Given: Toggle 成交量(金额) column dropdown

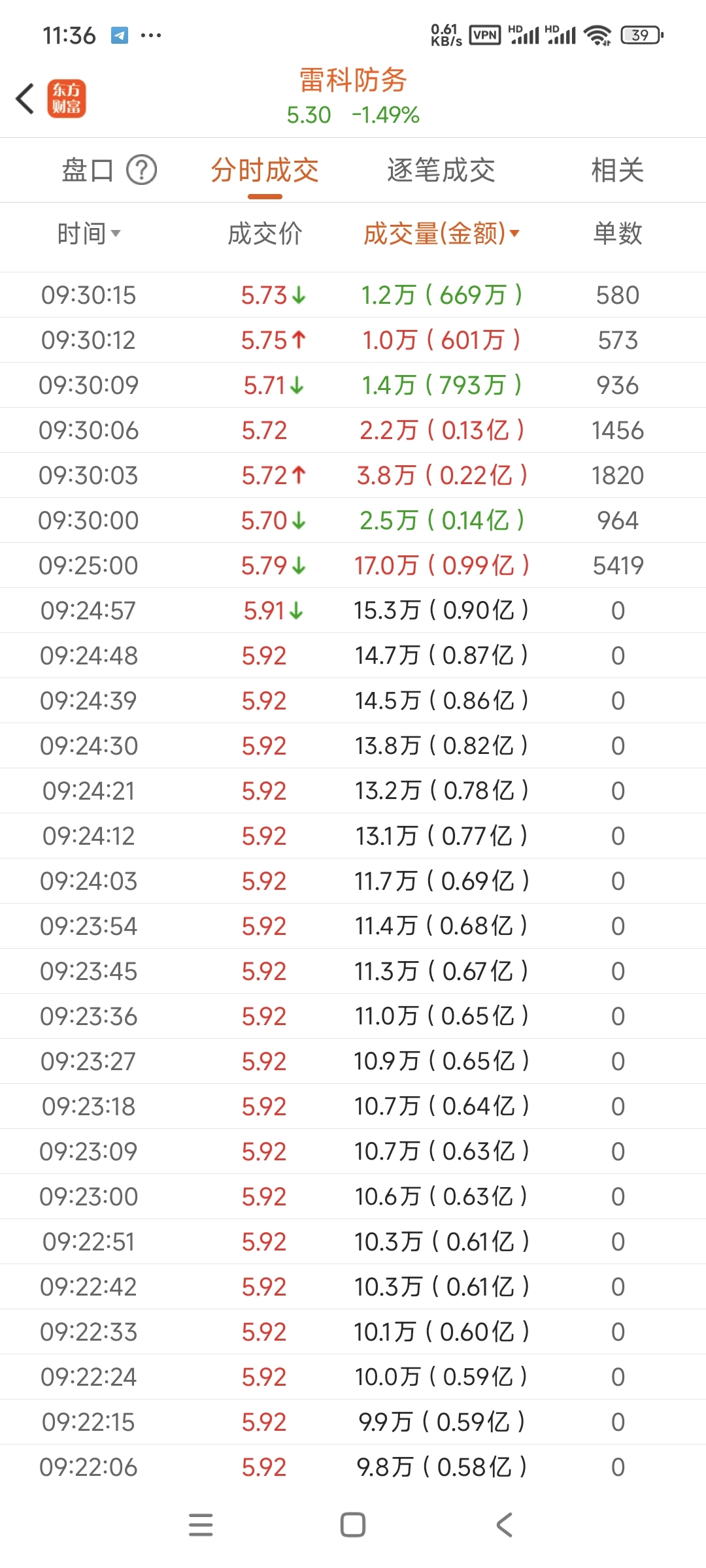Looking at the screenshot, I should [514, 233].
